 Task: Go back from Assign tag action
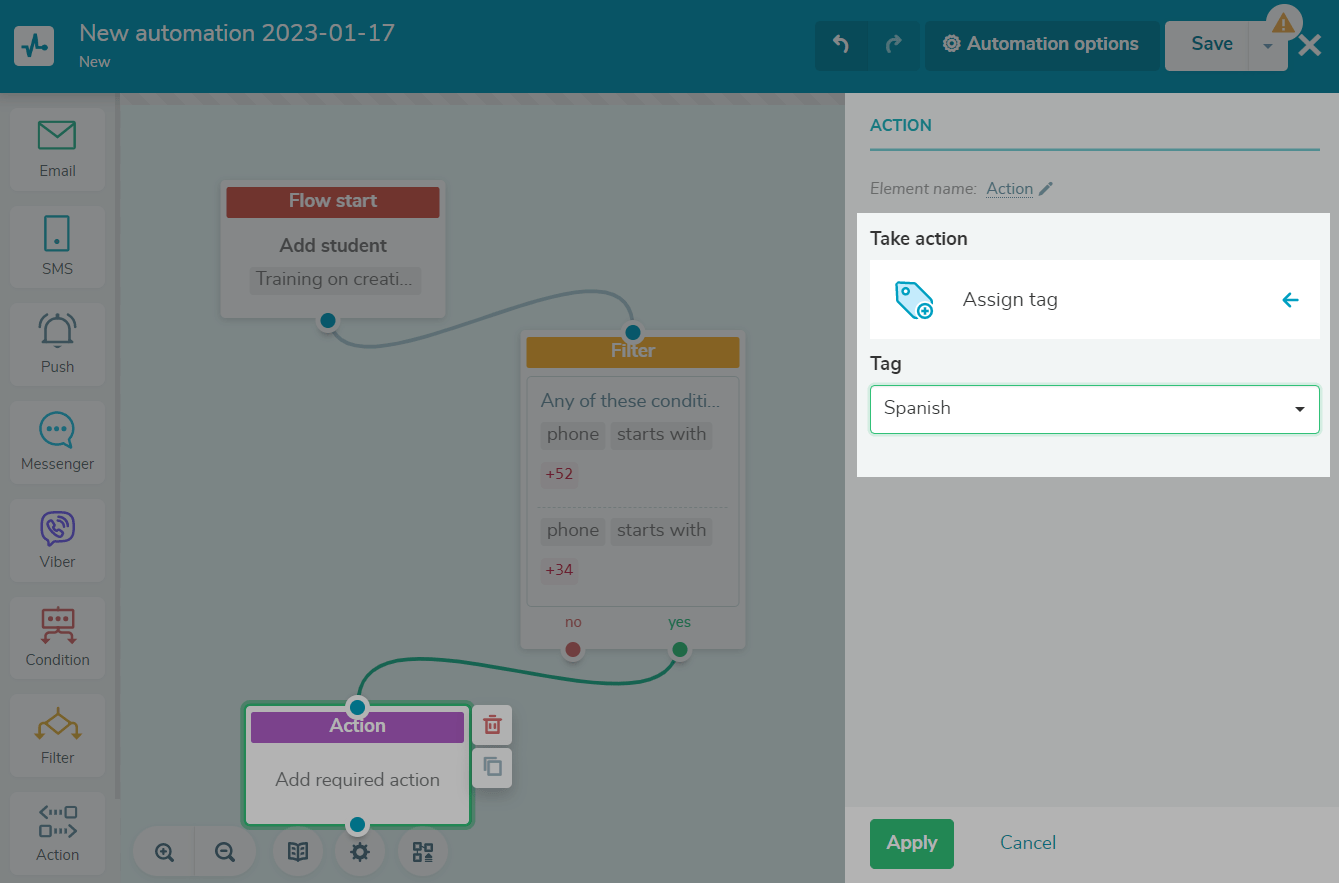(1290, 299)
